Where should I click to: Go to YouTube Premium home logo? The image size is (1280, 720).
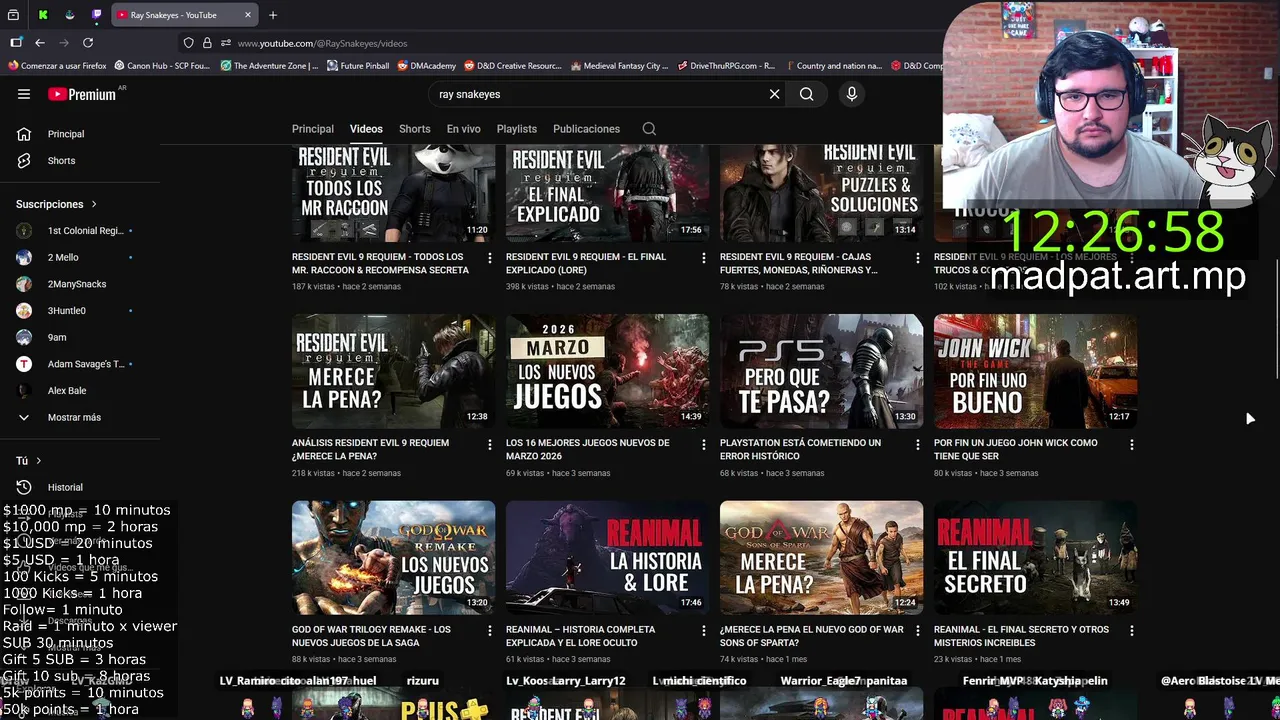coord(82,94)
